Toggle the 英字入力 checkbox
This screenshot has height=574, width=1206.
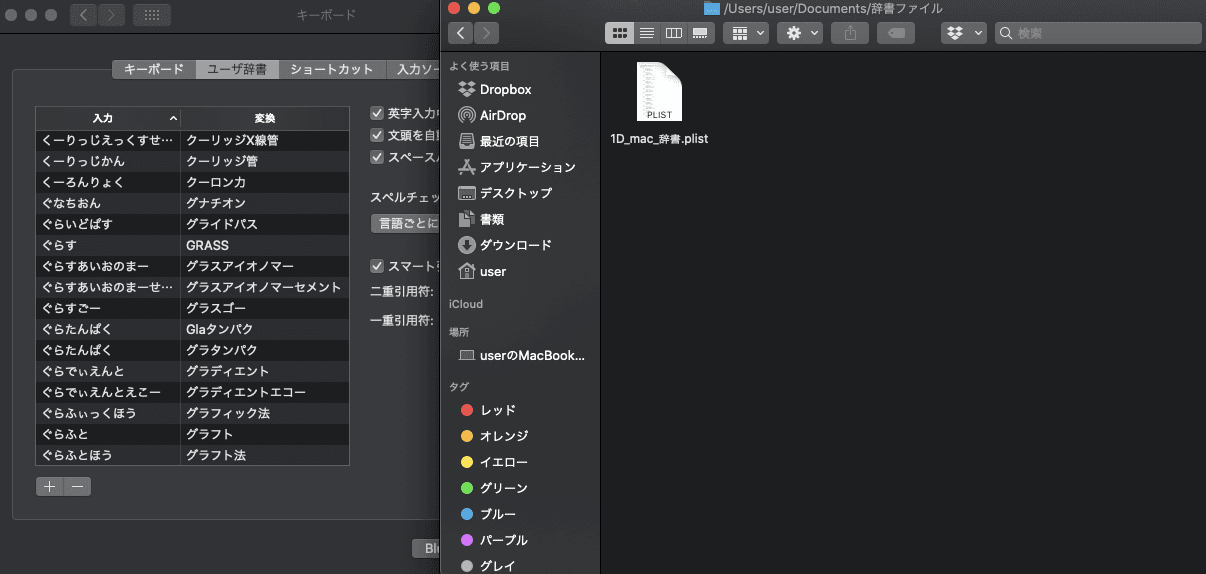377,113
